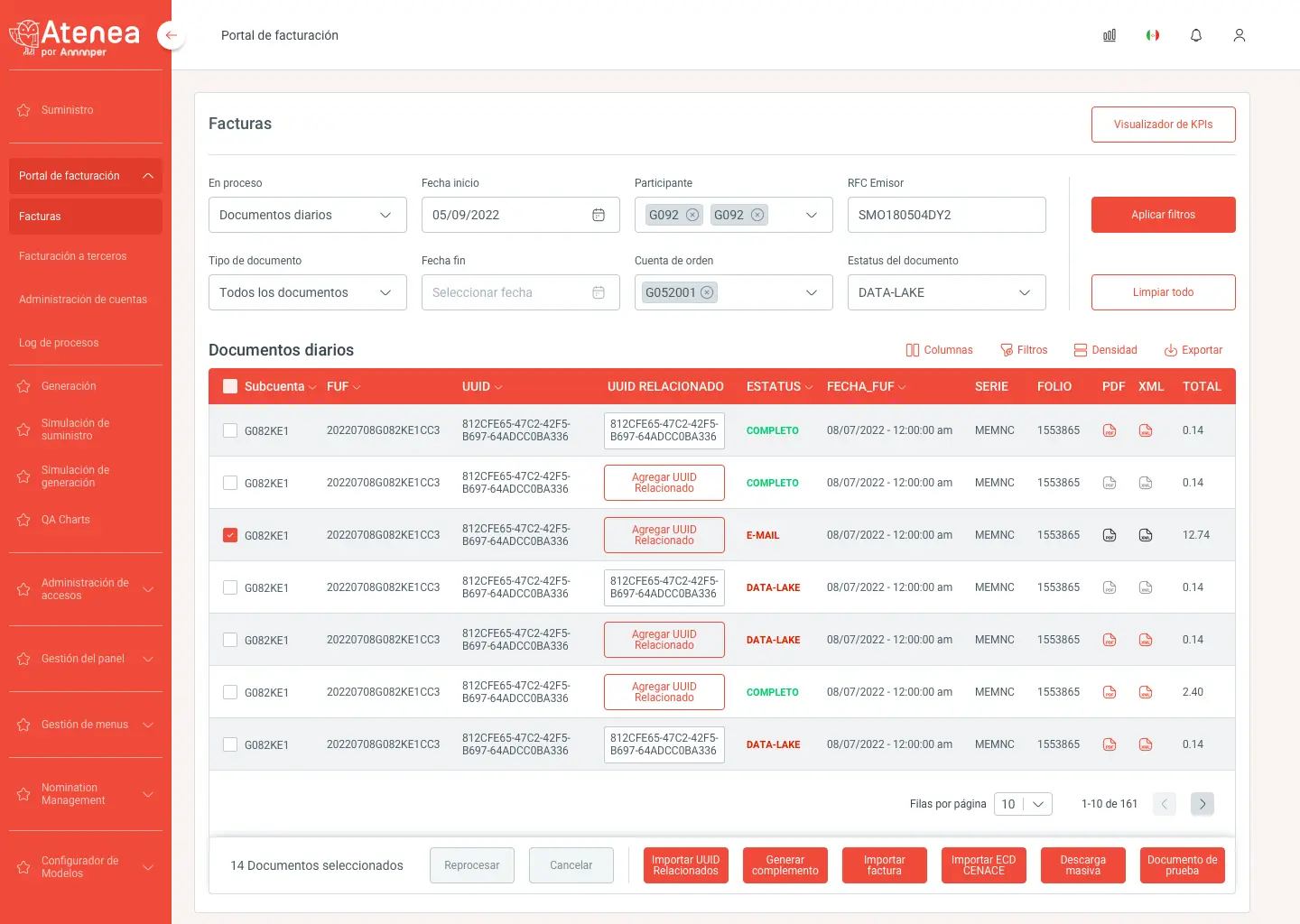Click the RFC Emisor input field
Viewport: 1300px width, 924px height.
pyautogui.click(x=946, y=215)
